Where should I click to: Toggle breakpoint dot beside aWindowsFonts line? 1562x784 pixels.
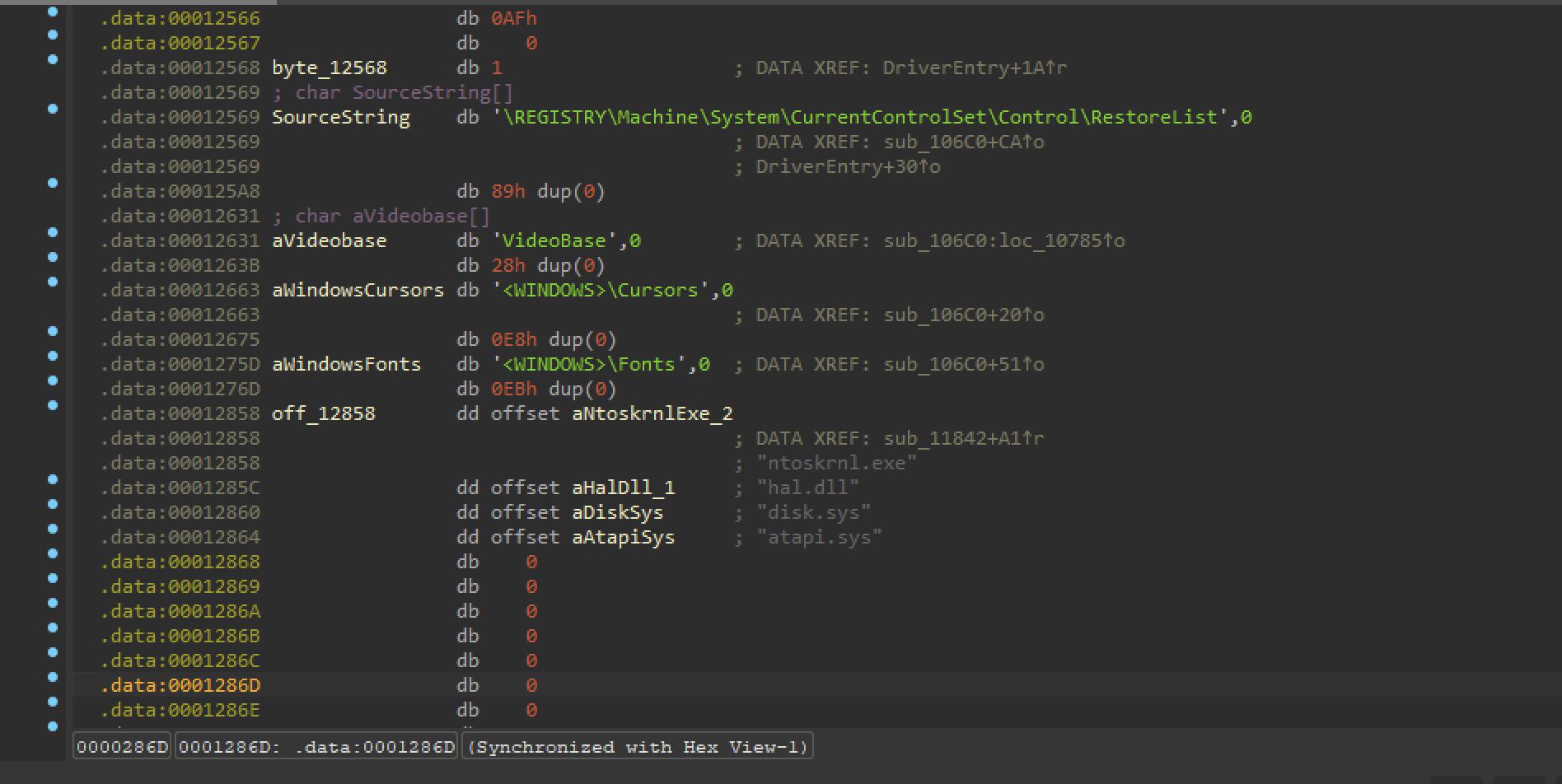(x=53, y=356)
